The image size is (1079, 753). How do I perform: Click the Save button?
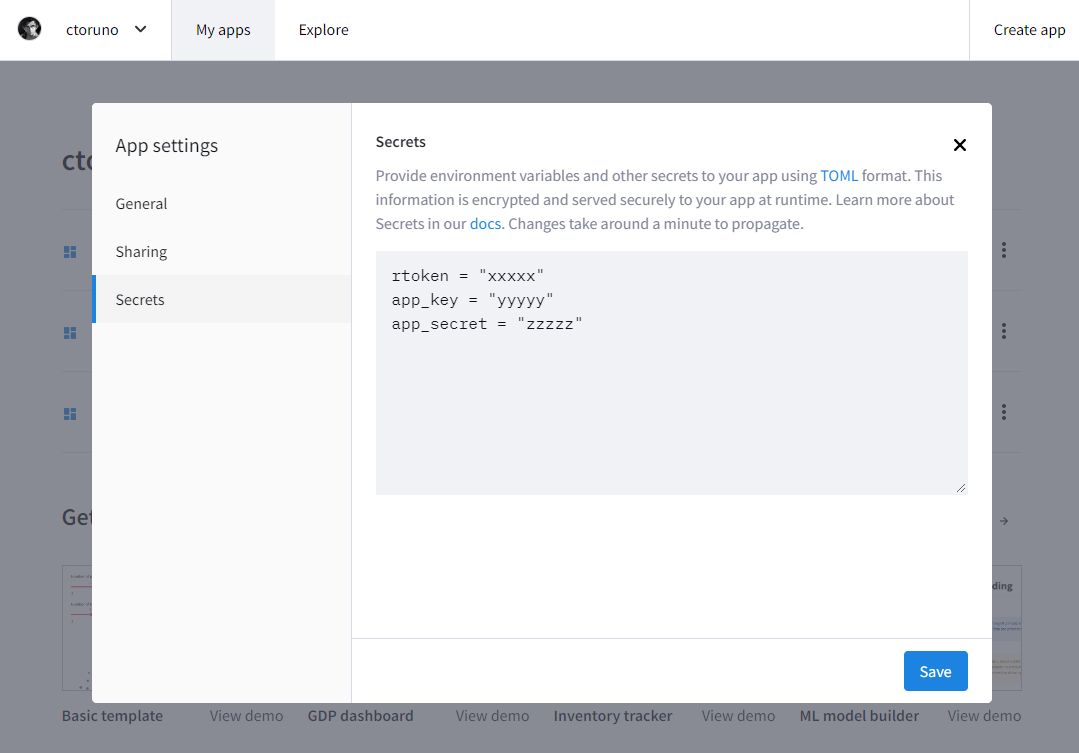point(935,671)
